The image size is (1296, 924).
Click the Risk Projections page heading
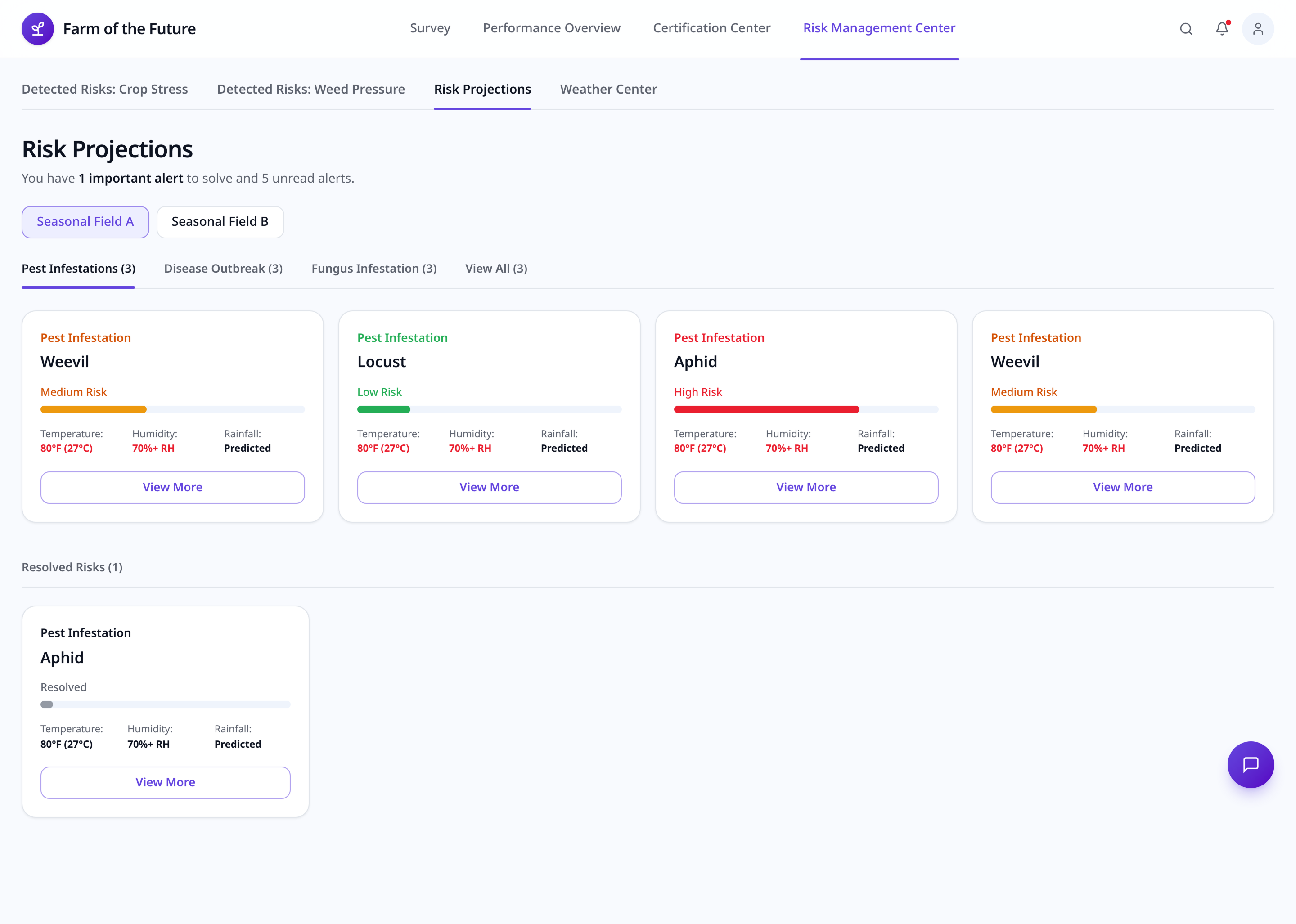click(108, 150)
